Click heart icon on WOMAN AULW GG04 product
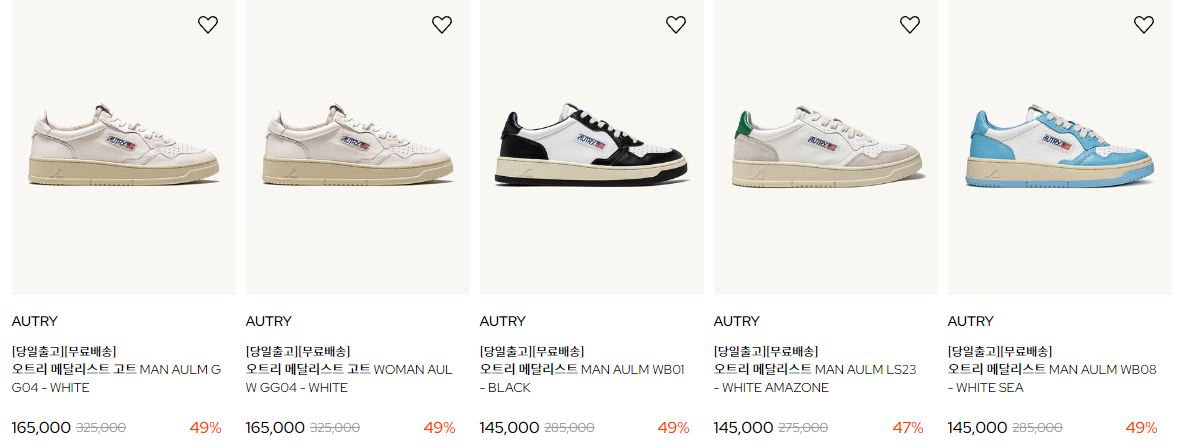The image size is (1181, 447). (x=442, y=25)
